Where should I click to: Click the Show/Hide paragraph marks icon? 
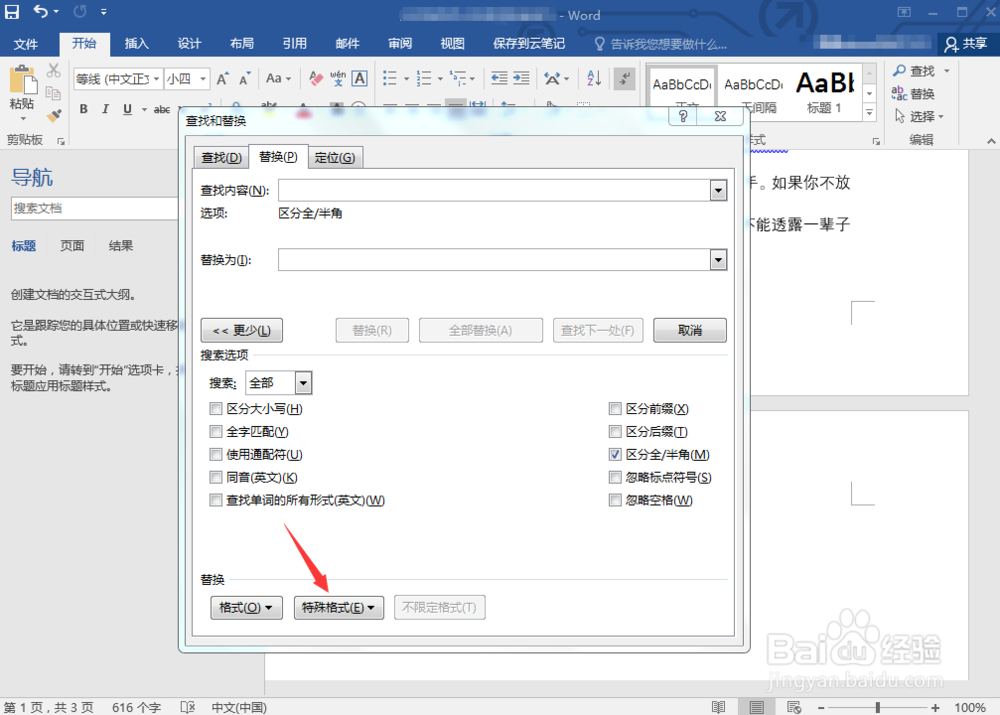pyautogui.click(x=623, y=78)
